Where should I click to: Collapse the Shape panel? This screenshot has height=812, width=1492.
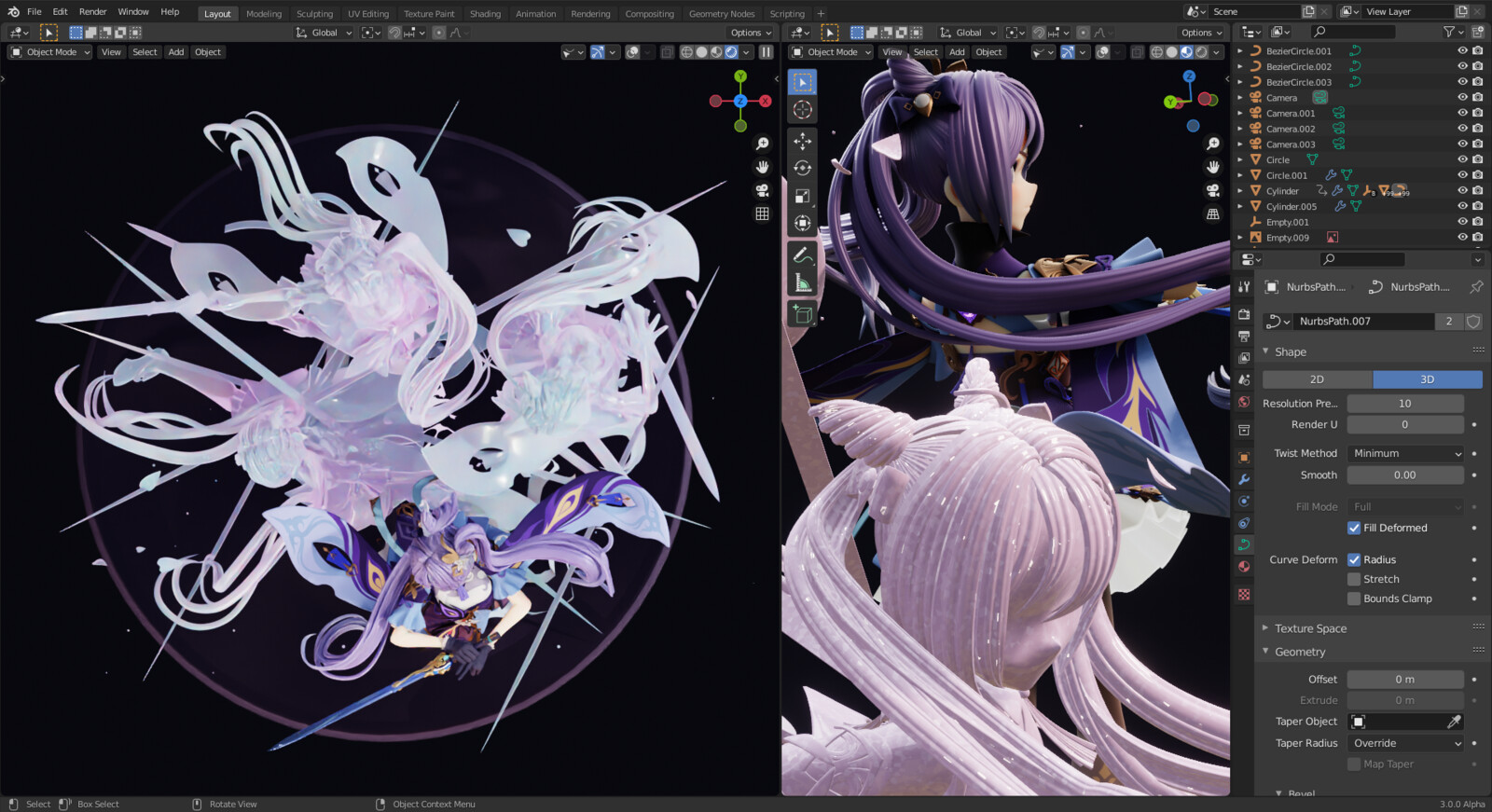[1265, 351]
